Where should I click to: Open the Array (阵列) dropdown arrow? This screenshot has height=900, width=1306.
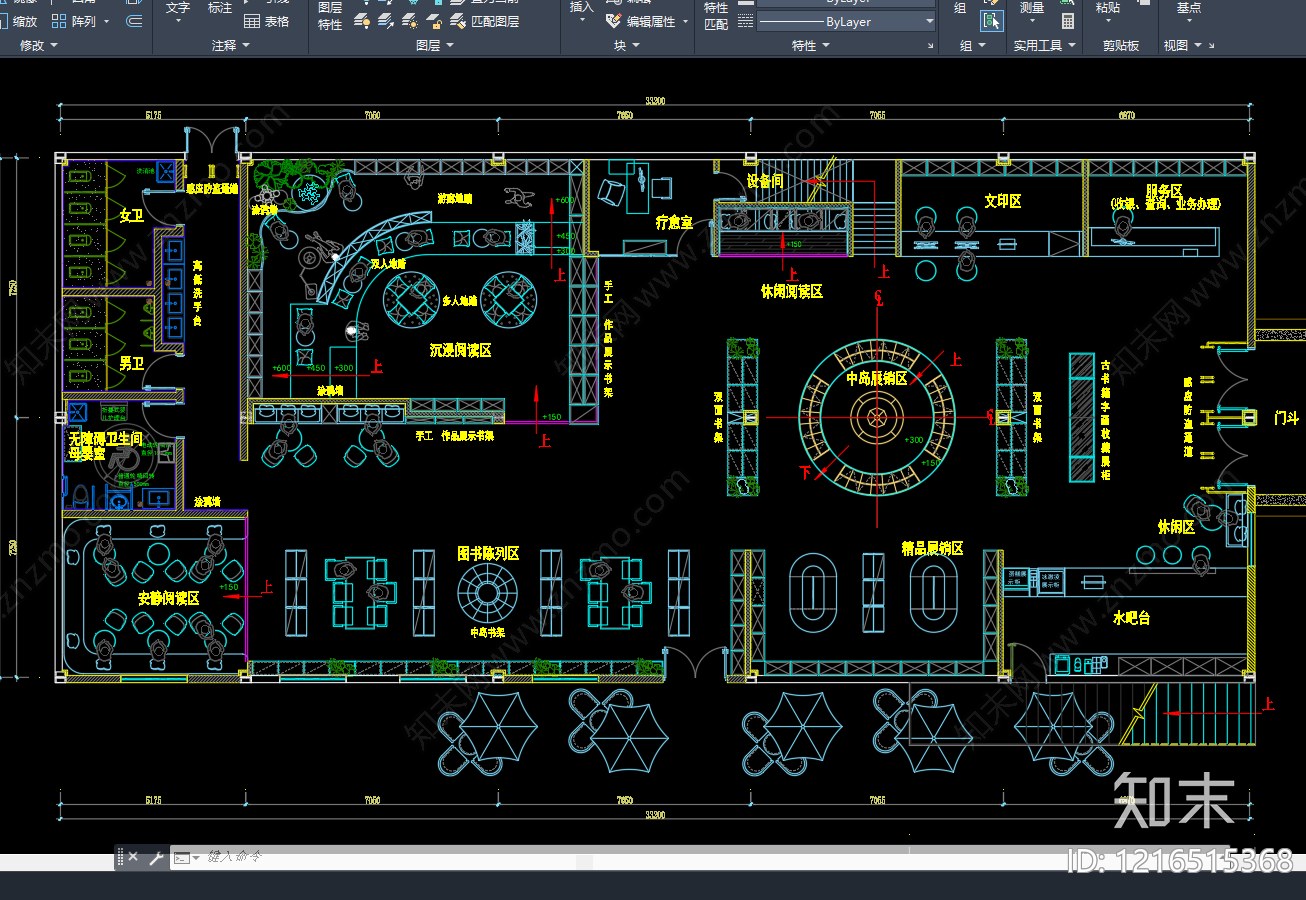coord(106,21)
